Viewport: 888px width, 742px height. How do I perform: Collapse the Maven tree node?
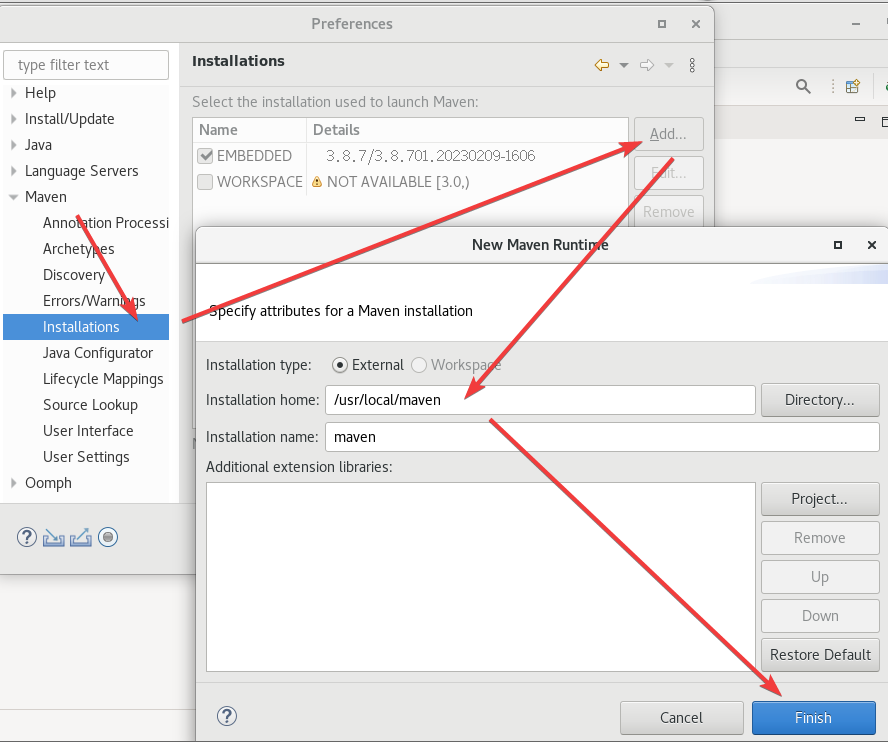14,197
